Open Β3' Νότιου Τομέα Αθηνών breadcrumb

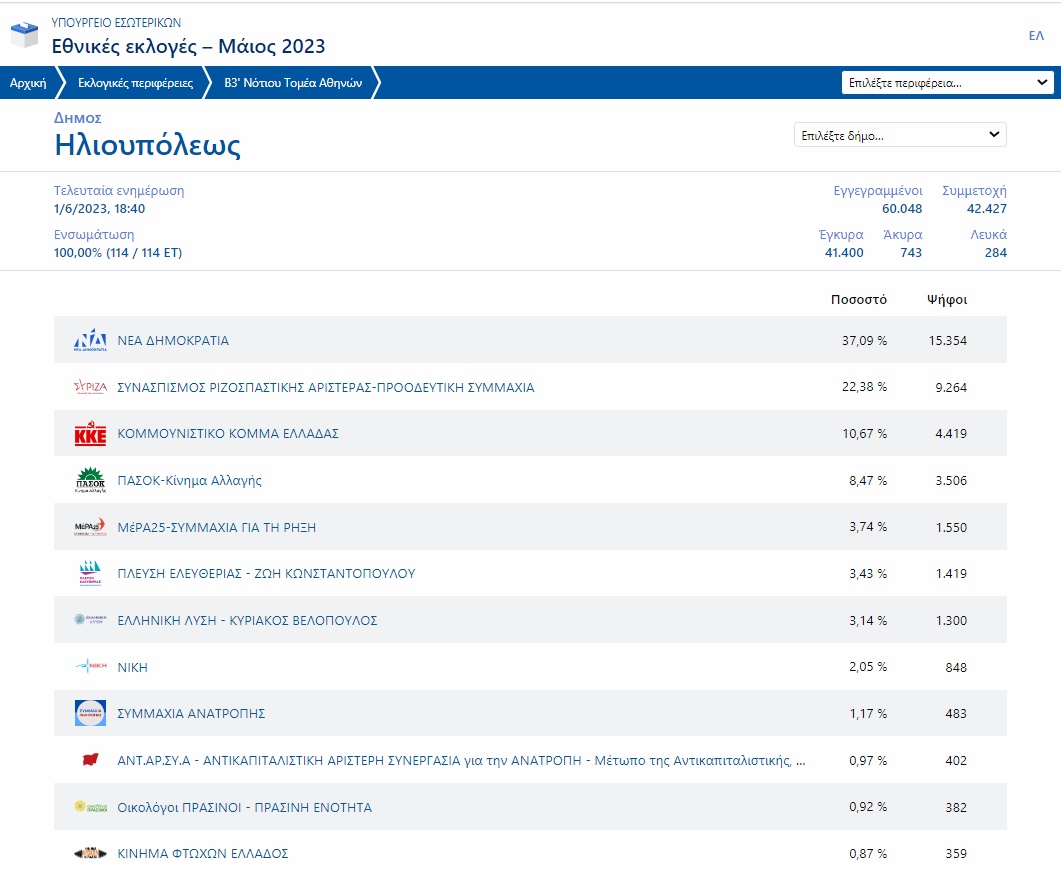293,83
